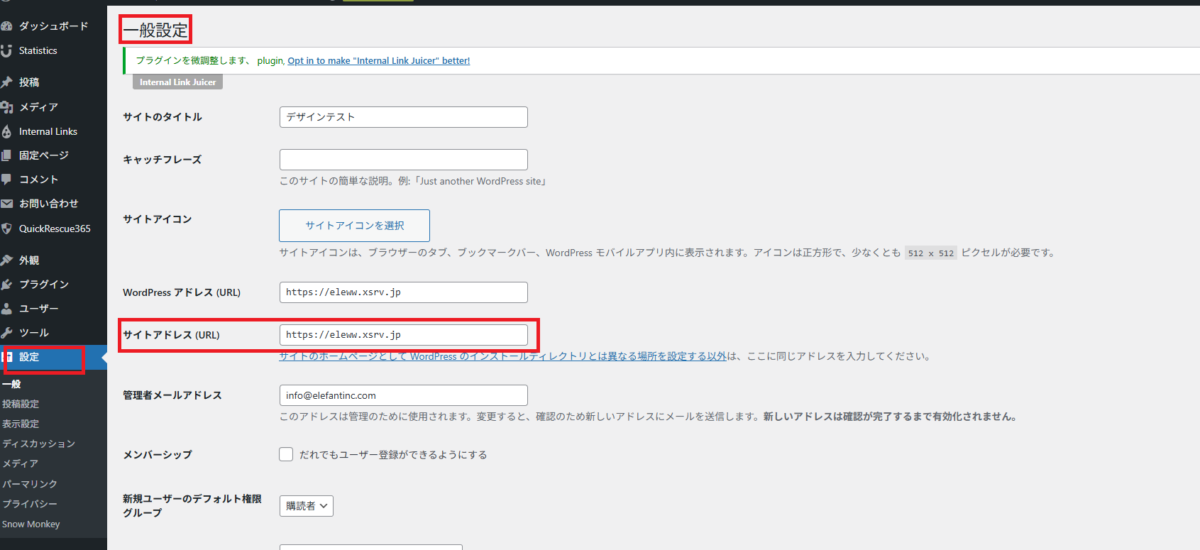Click the pushpin icon beside 投稿
Screen dimensions: 1200x550
pos(7,82)
